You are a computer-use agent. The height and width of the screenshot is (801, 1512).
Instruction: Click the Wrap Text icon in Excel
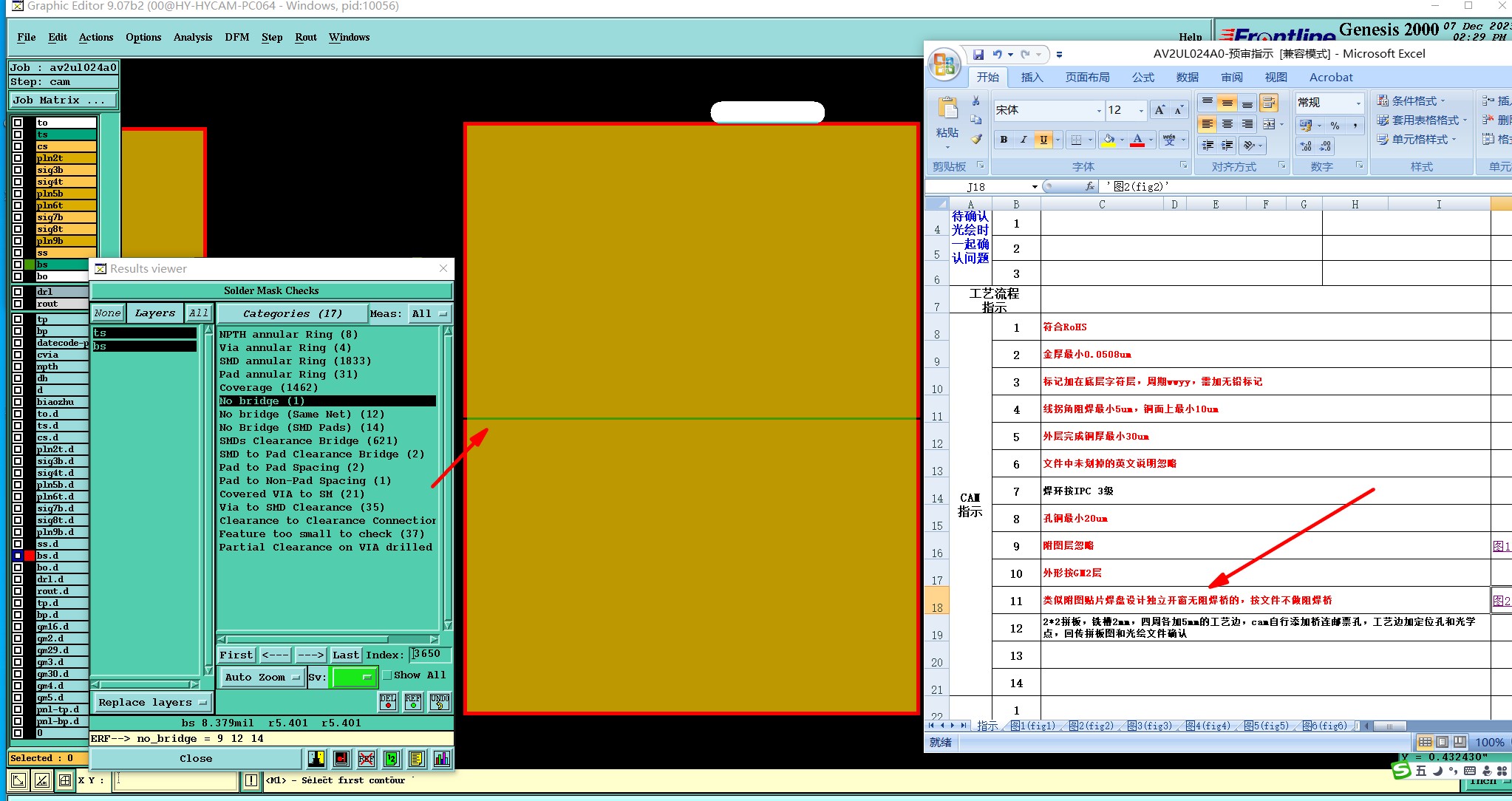pos(1269,102)
